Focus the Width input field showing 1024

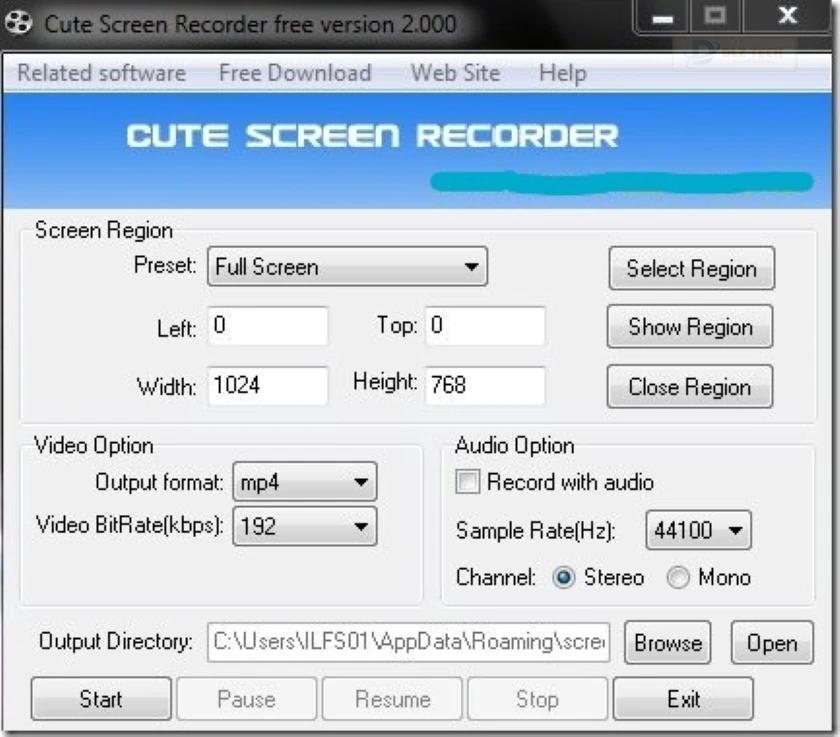267,386
